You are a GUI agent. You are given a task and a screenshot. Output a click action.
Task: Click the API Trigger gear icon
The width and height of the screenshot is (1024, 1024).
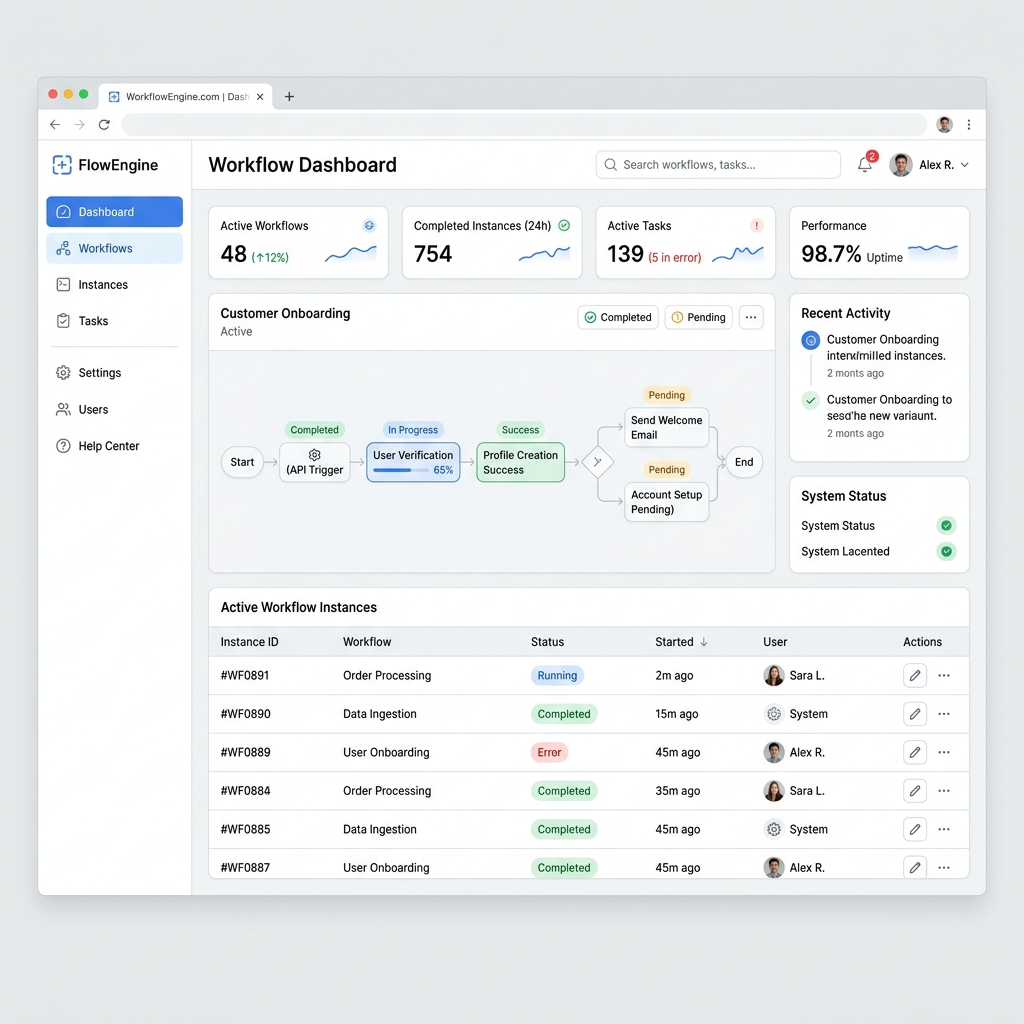click(x=314, y=455)
